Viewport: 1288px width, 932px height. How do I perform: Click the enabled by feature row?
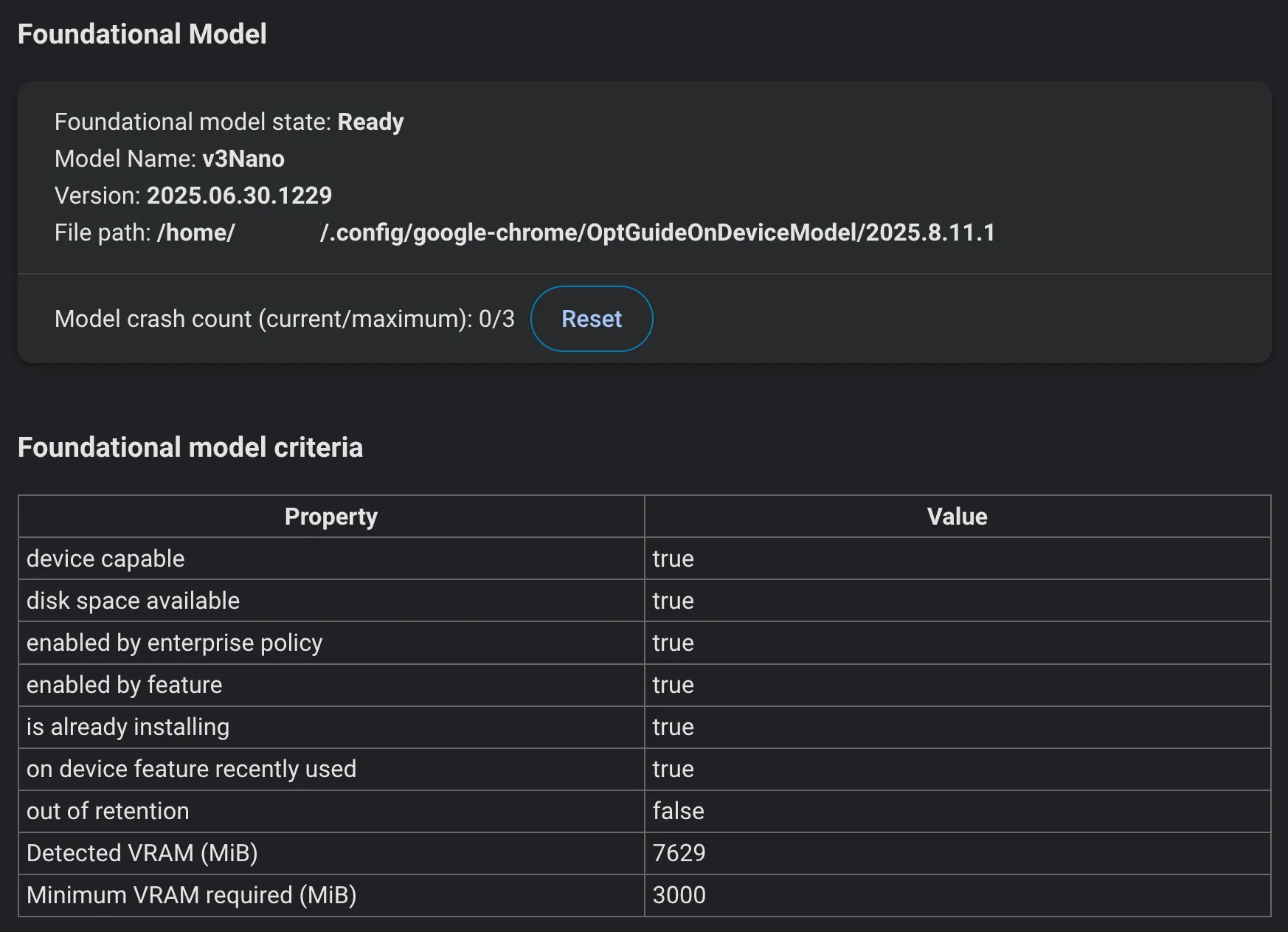[123, 685]
